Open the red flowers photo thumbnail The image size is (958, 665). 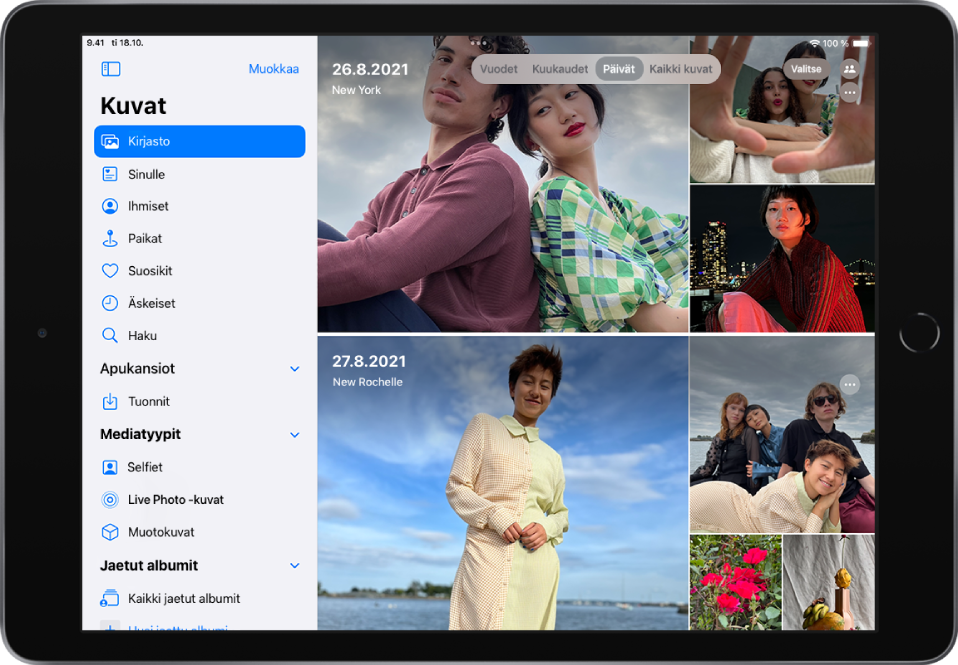click(x=735, y=582)
